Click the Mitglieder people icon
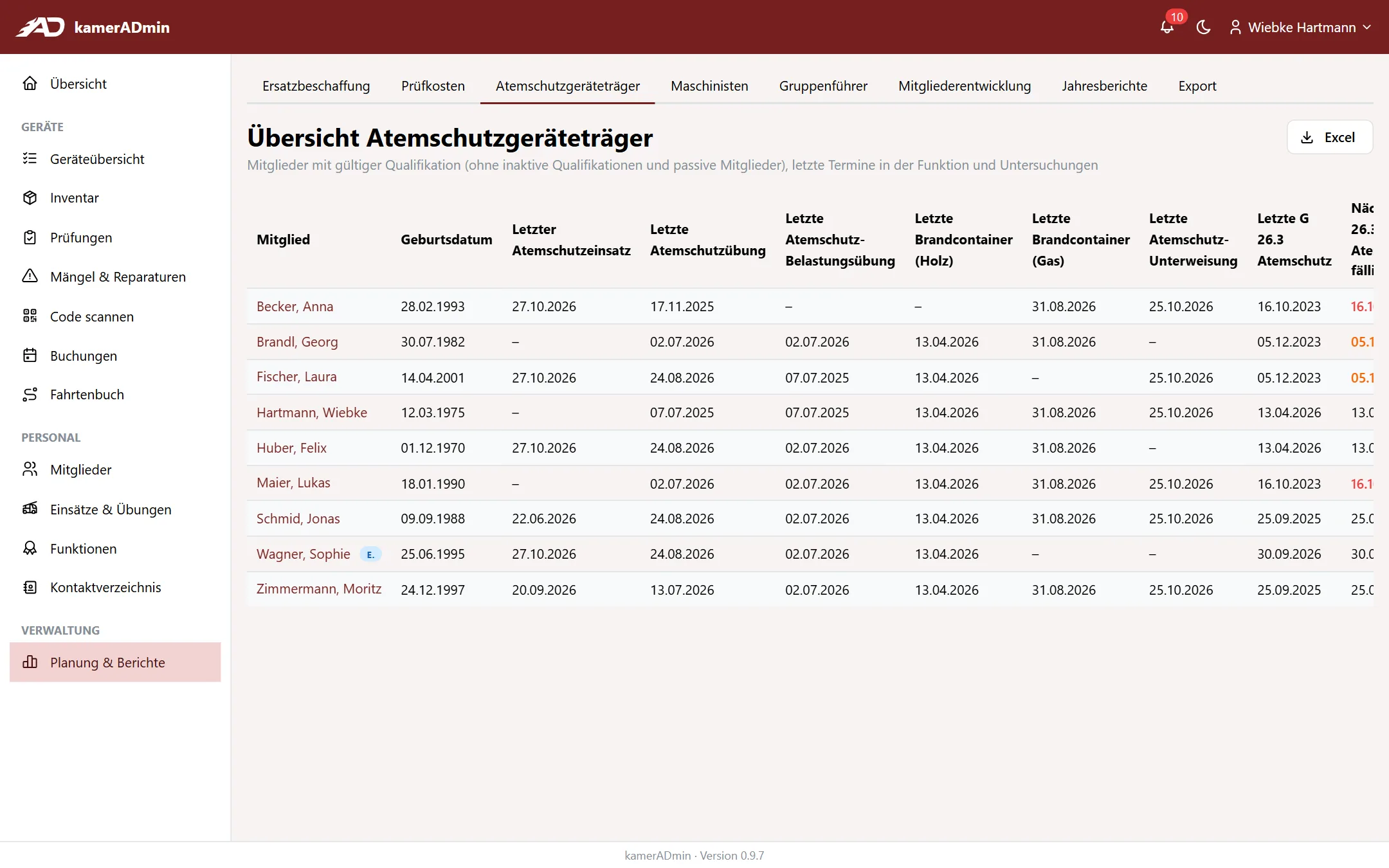Image resolution: width=1389 pixels, height=868 pixels. pos(30,470)
